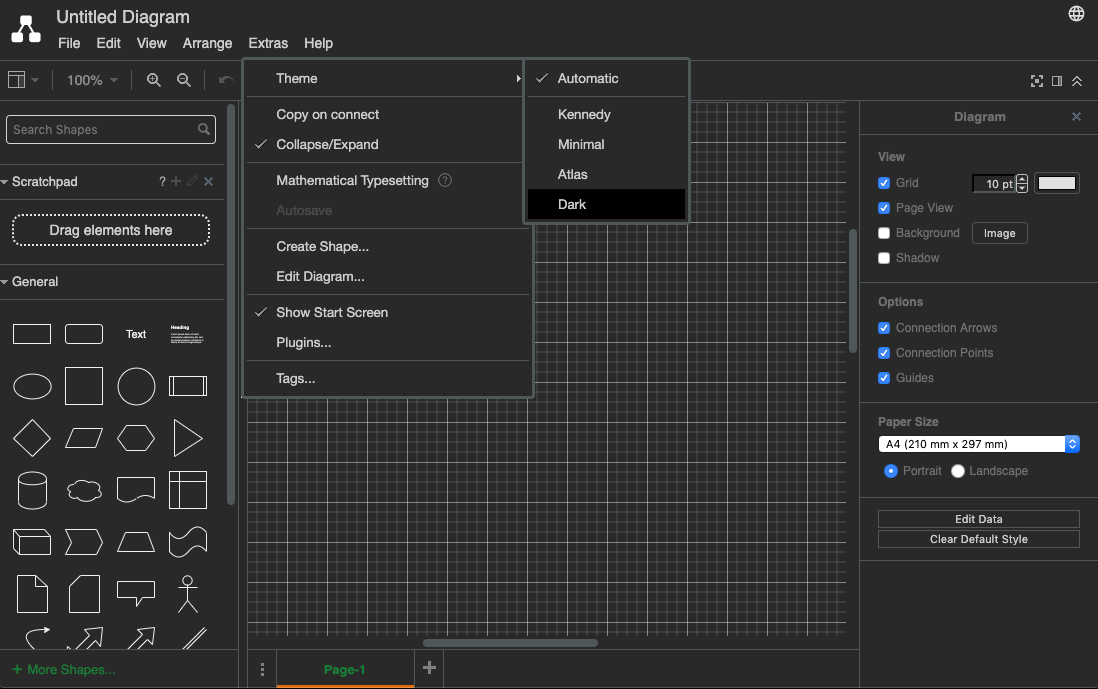Select the Actor stick figure shape
1098x689 pixels.
[188, 594]
